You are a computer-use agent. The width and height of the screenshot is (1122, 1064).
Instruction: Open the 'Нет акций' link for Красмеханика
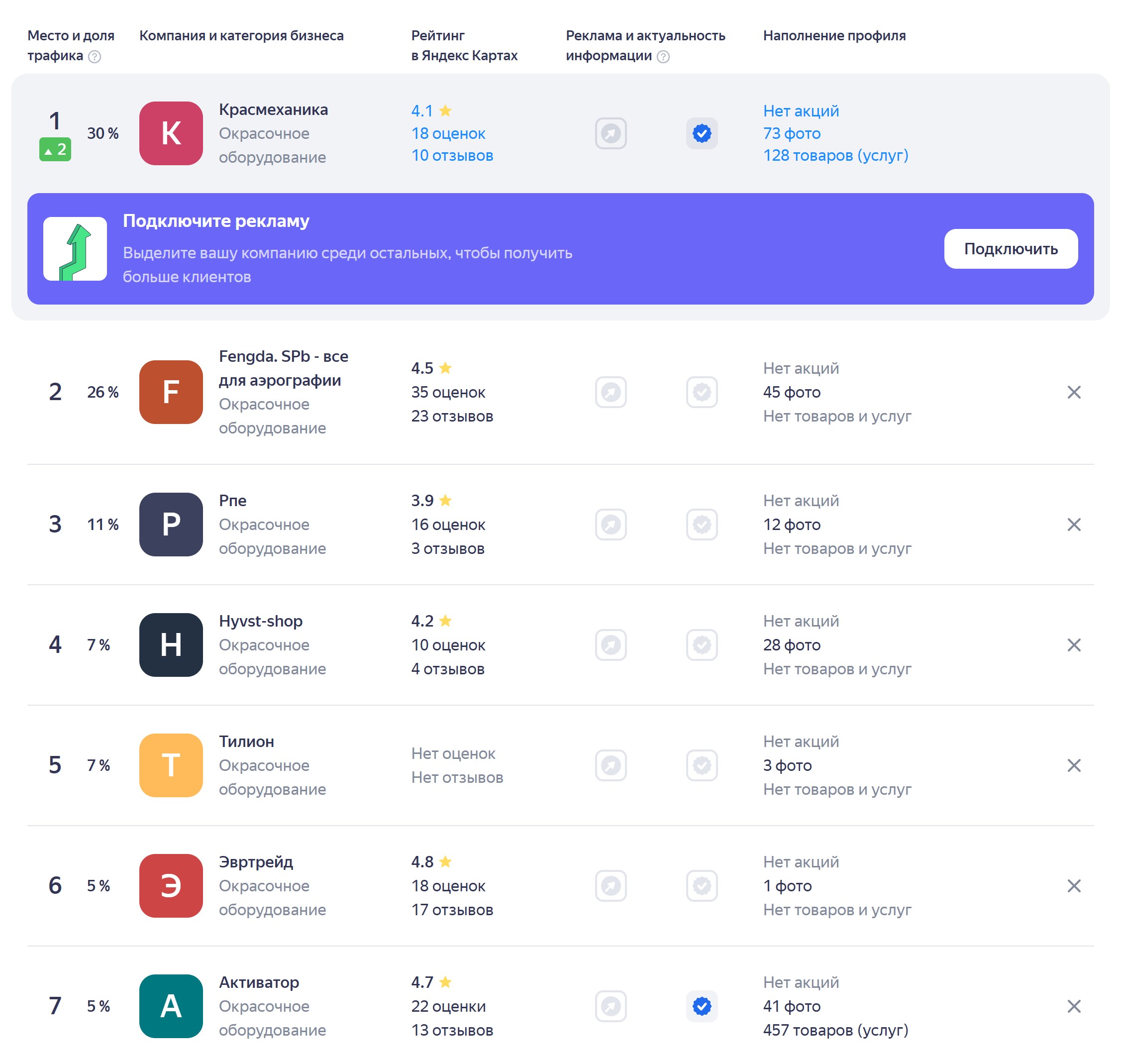tap(801, 110)
